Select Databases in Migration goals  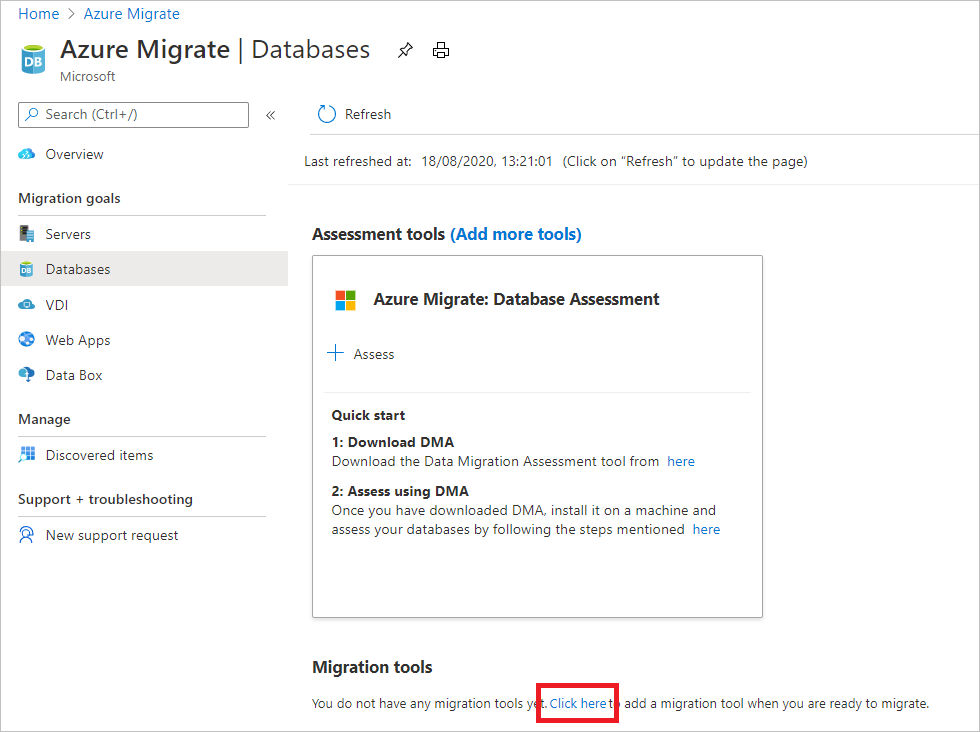144,269
